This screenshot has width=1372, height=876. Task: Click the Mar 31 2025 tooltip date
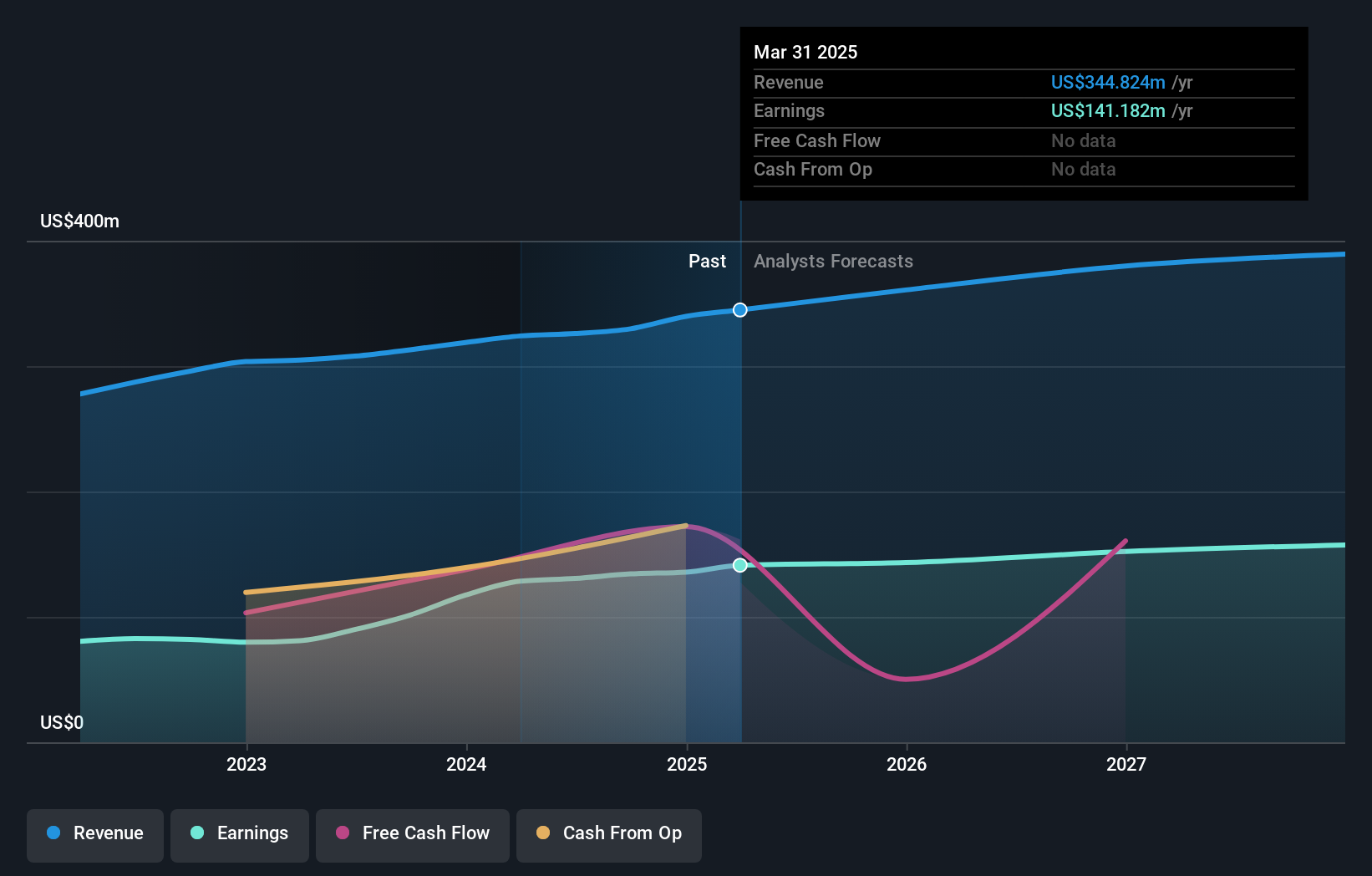point(805,52)
